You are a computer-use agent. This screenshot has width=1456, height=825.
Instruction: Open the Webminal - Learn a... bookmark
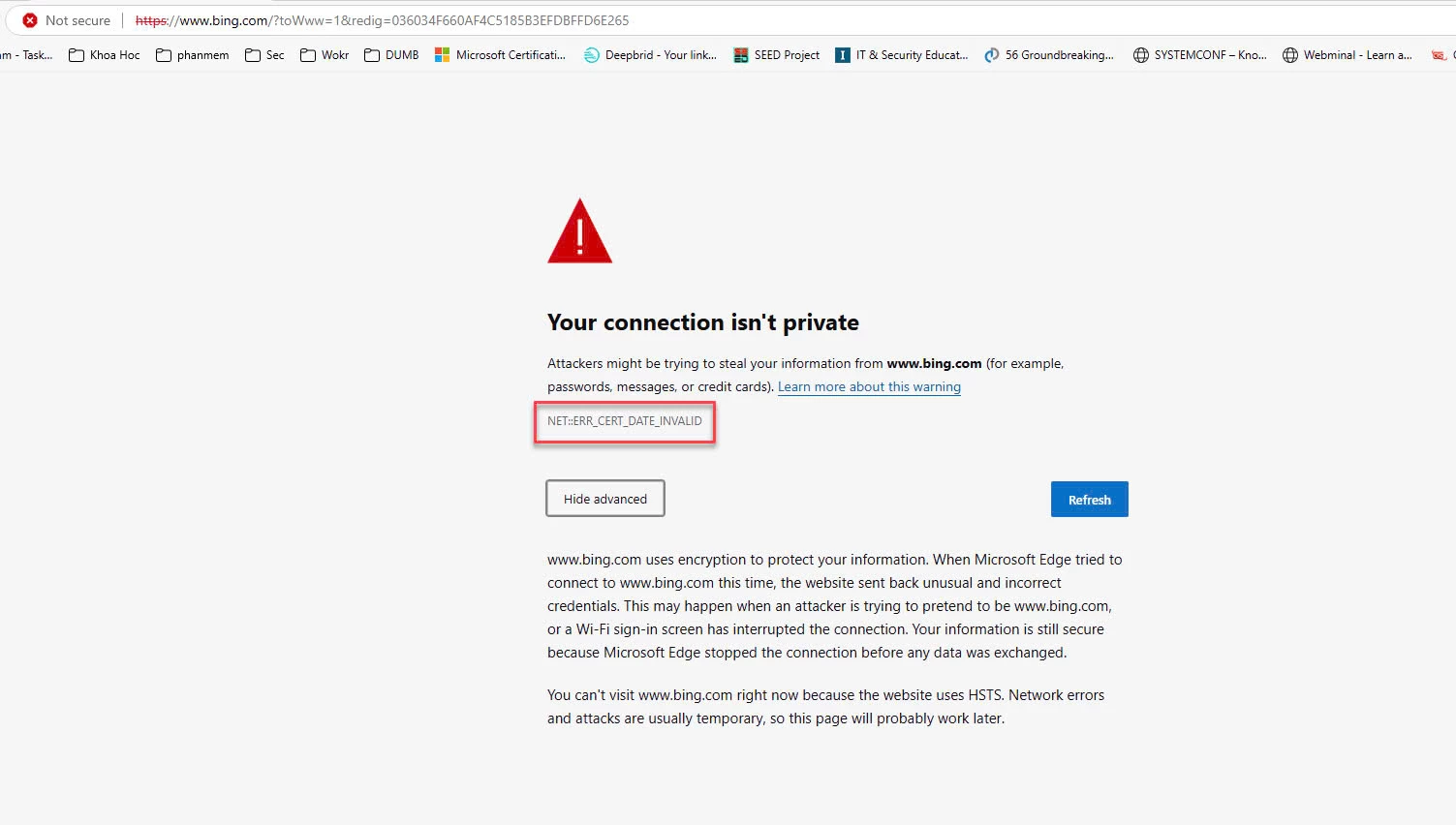(x=1348, y=55)
